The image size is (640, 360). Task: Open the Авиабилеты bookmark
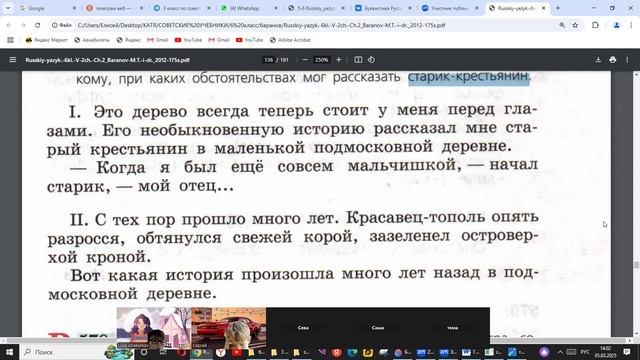point(92,40)
